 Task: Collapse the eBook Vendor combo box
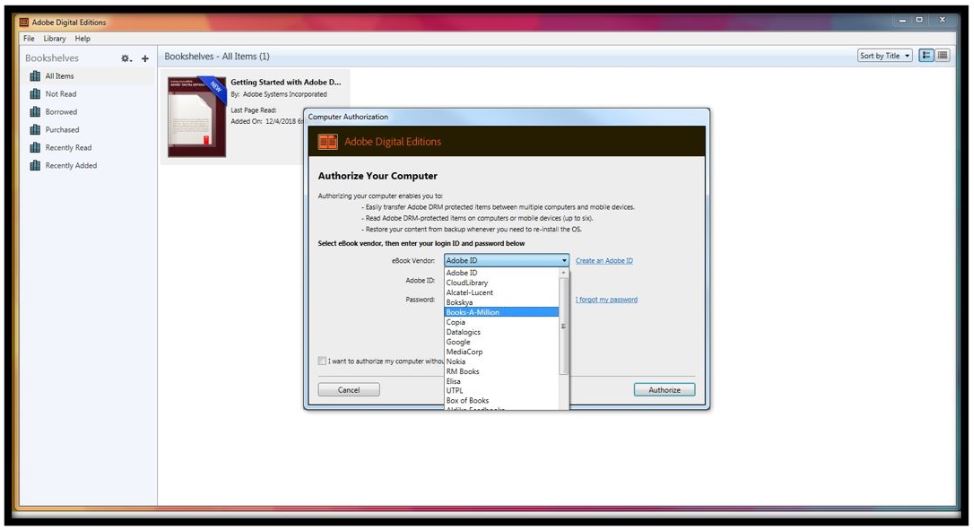[506, 260]
